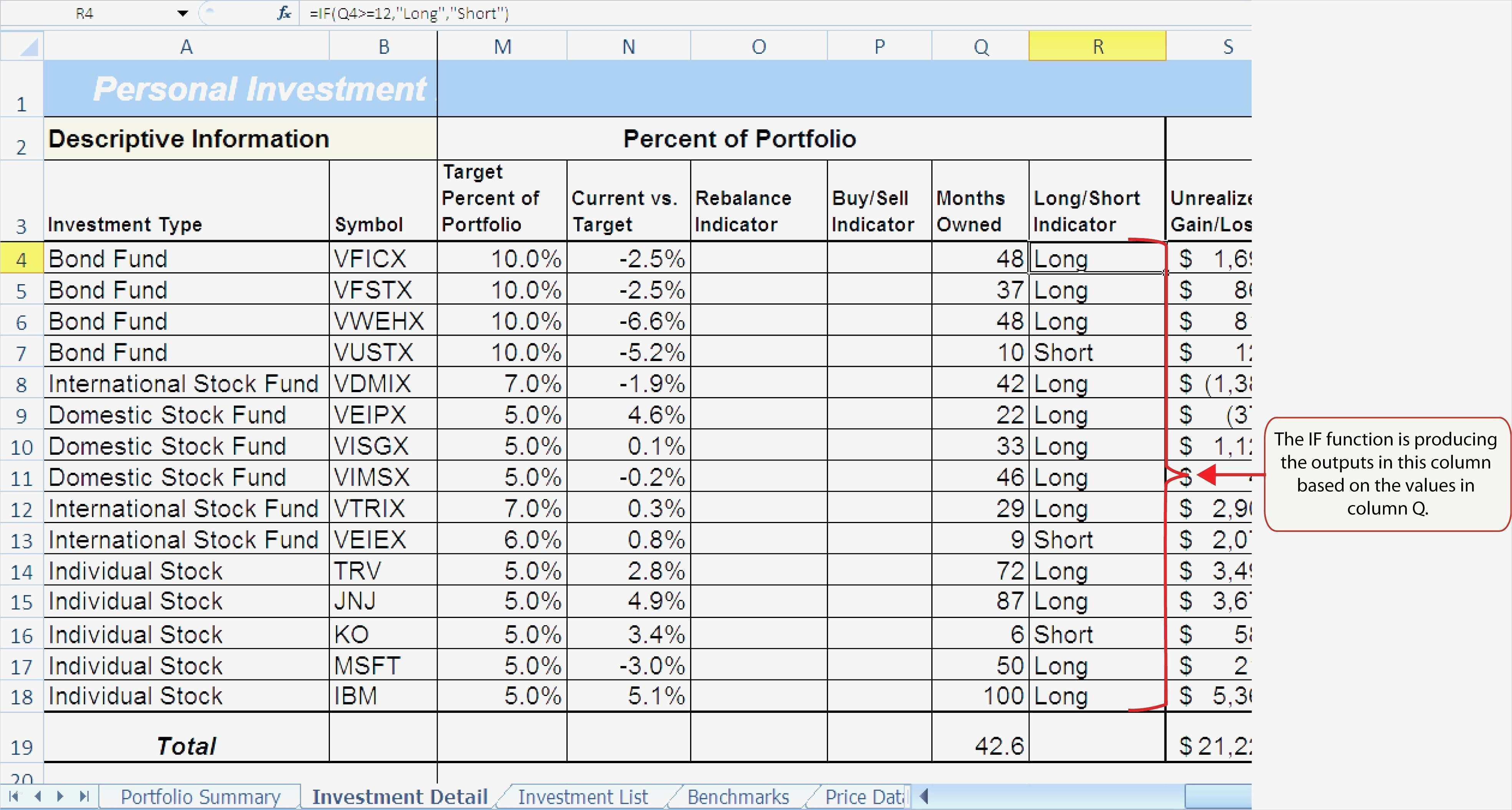This screenshot has height=810, width=1512.
Task: Jump to first sheet with navigation arrow
Action: point(14,797)
